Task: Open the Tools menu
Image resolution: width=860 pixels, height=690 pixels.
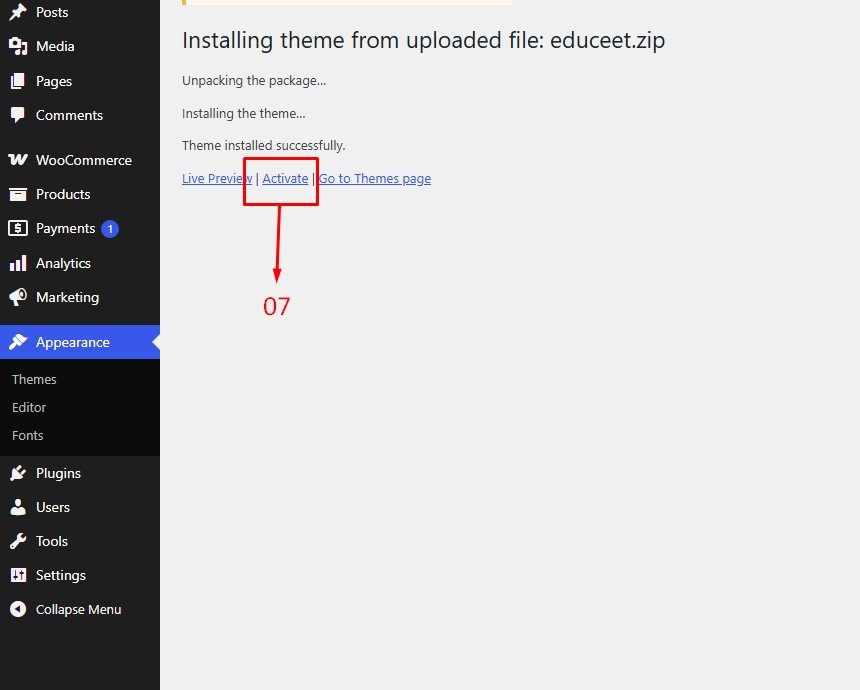Action: click(x=80, y=541)
